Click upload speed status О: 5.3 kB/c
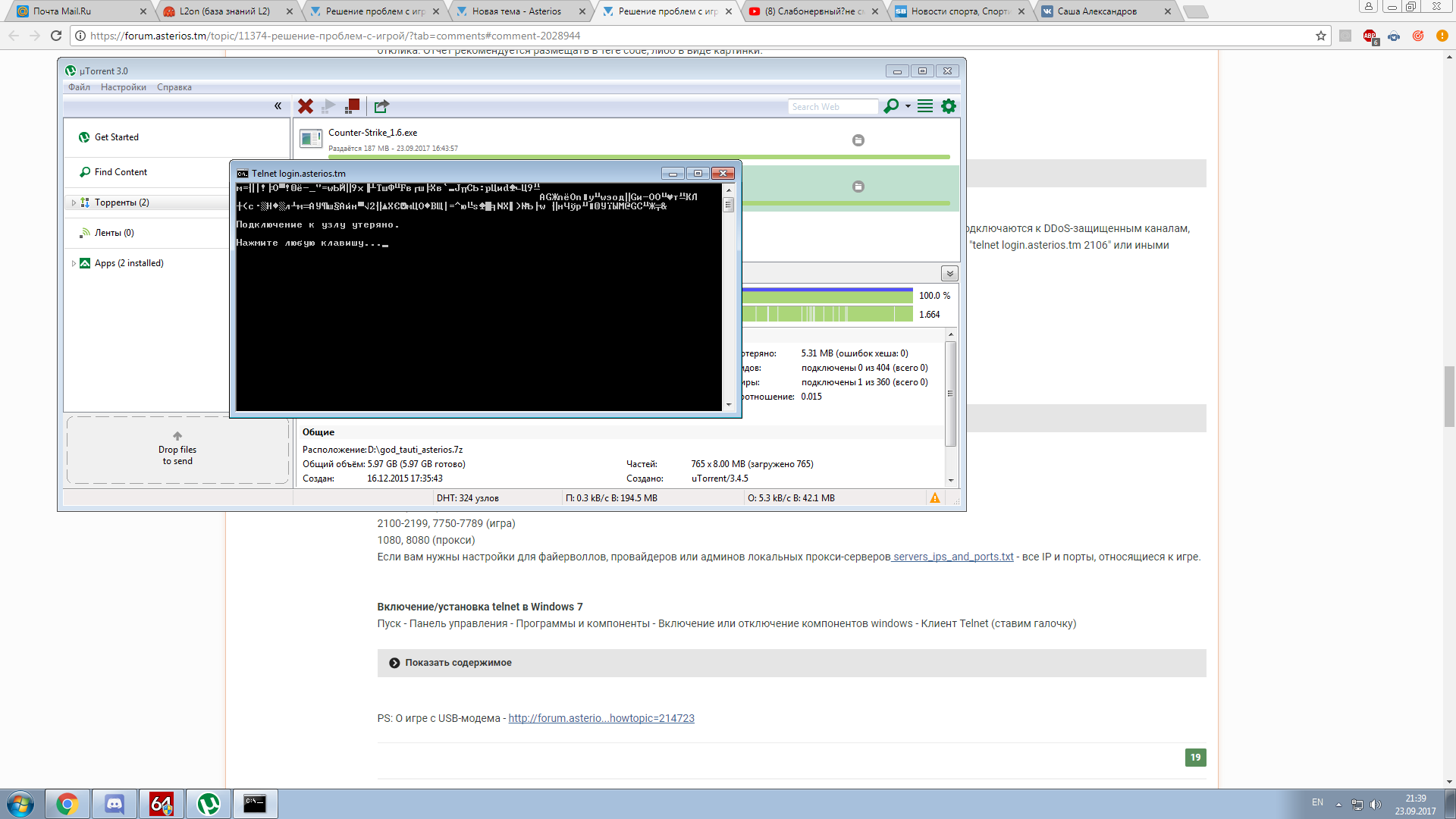1456x819 pixels. 791,498
